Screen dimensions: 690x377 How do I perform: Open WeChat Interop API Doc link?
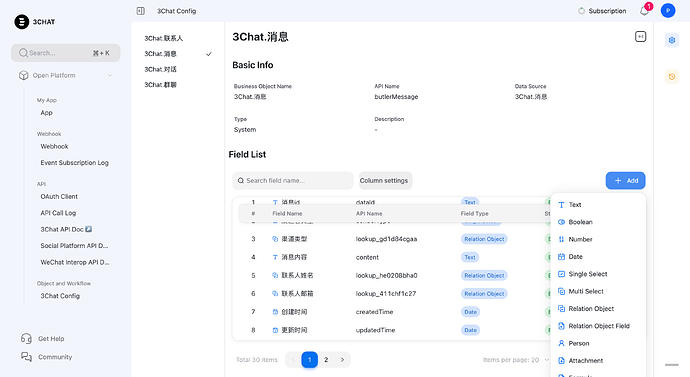(x=75, y=262)
